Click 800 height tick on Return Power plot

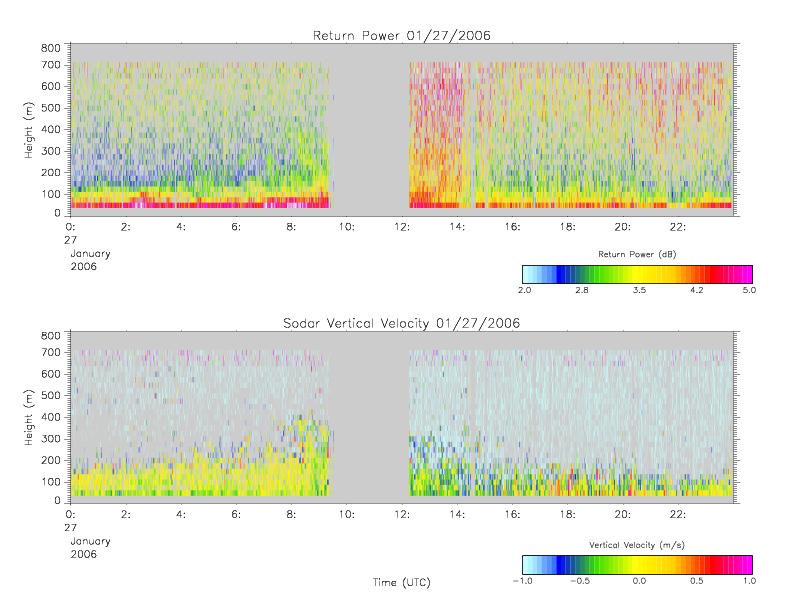point(50,48)
